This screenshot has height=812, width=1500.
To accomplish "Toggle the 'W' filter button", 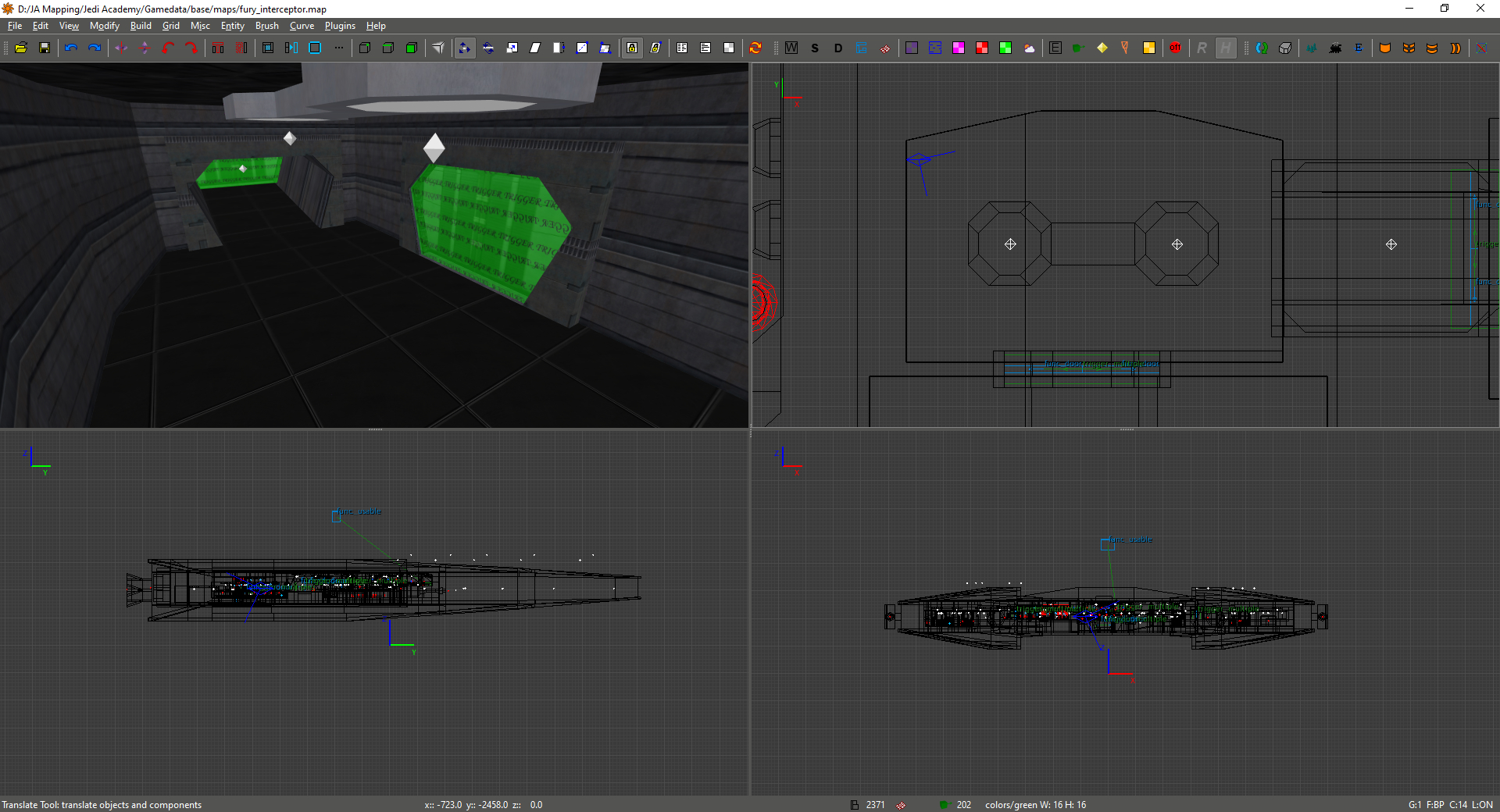I will tap(791, 48).
